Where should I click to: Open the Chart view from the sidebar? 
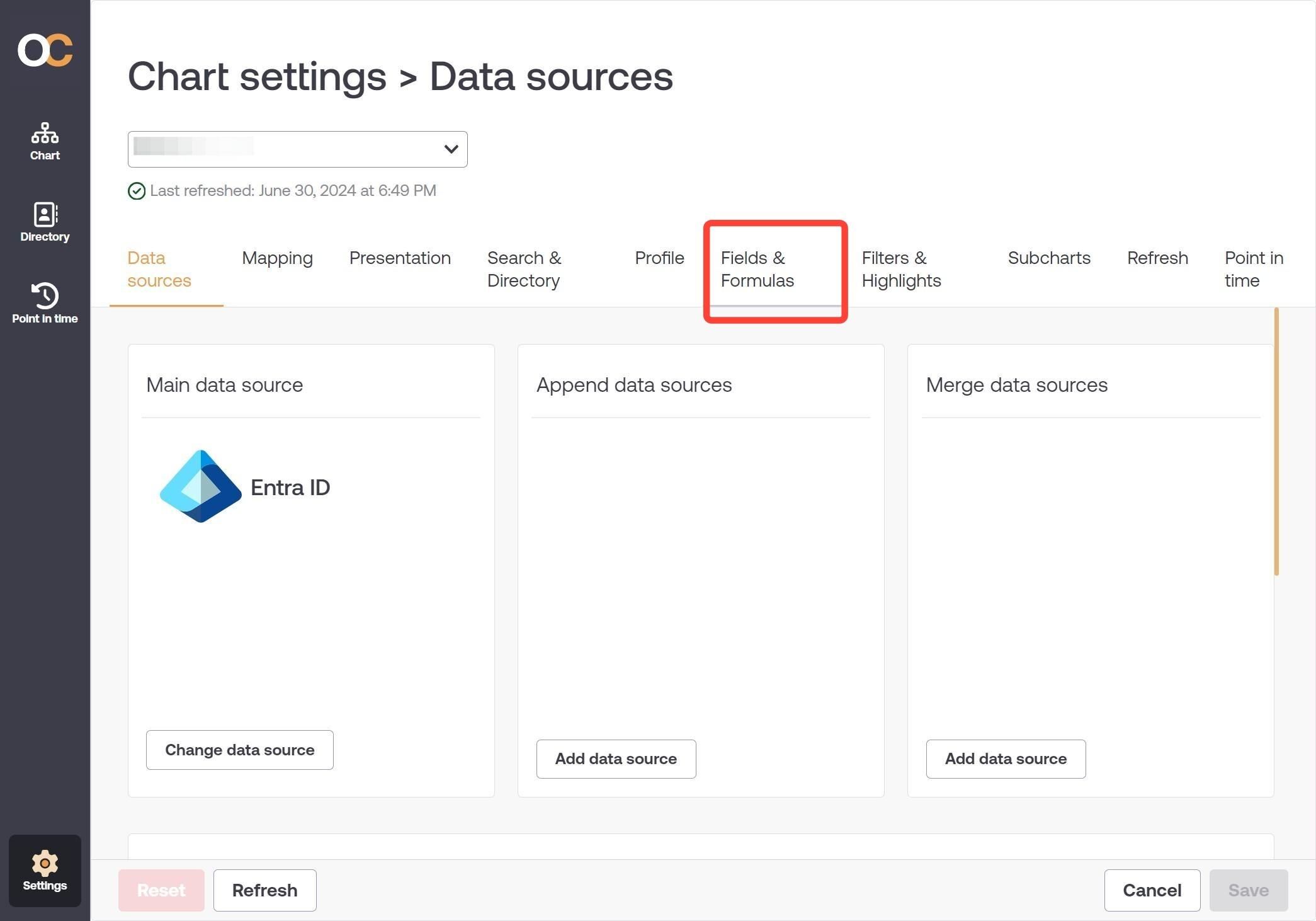tap(44, 141)
